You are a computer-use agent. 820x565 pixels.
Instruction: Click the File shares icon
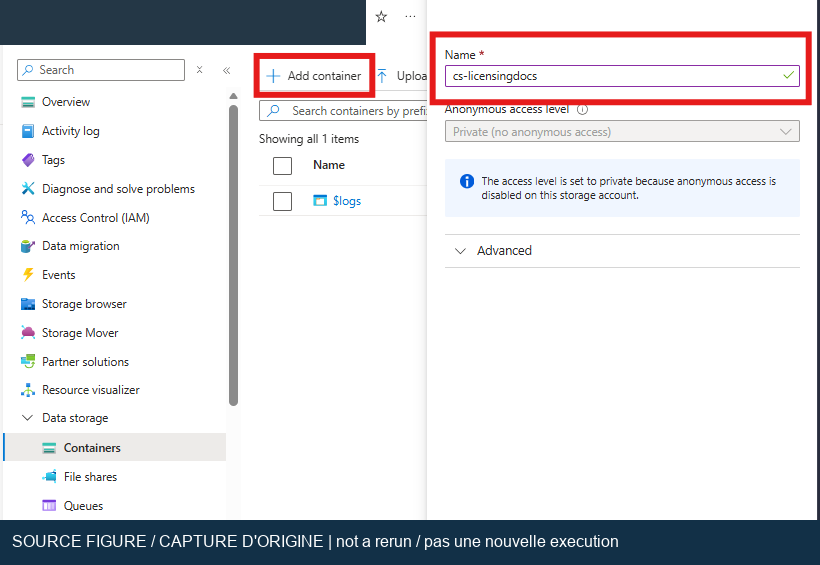(x=49, y=477)
